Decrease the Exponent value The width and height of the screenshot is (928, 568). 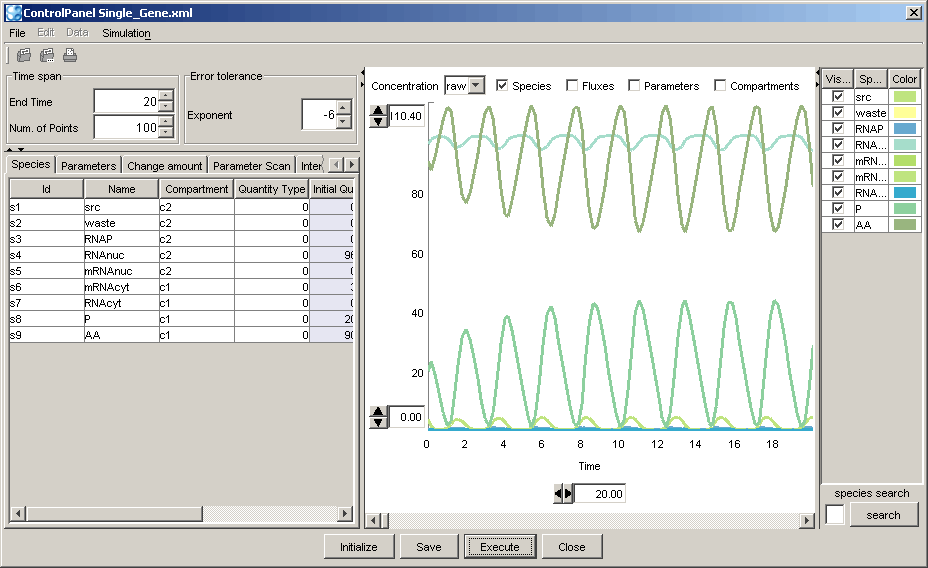344,122
